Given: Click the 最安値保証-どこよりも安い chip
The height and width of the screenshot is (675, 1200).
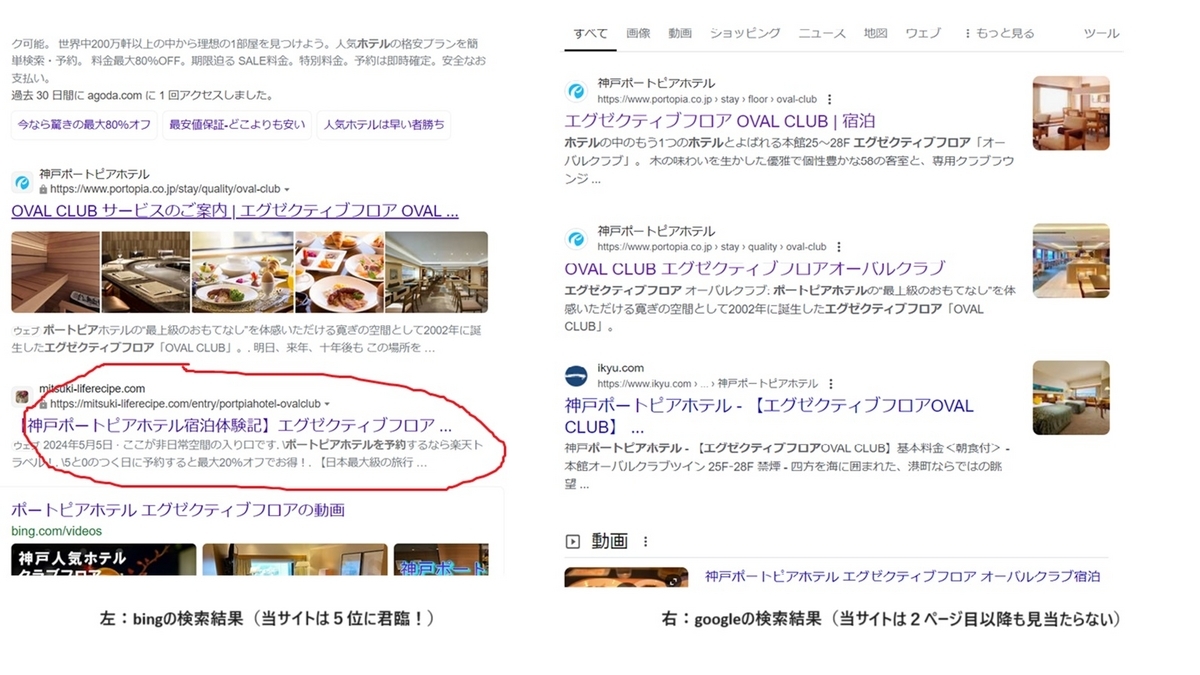Looking at the screenshot, I should pos(237,125).
